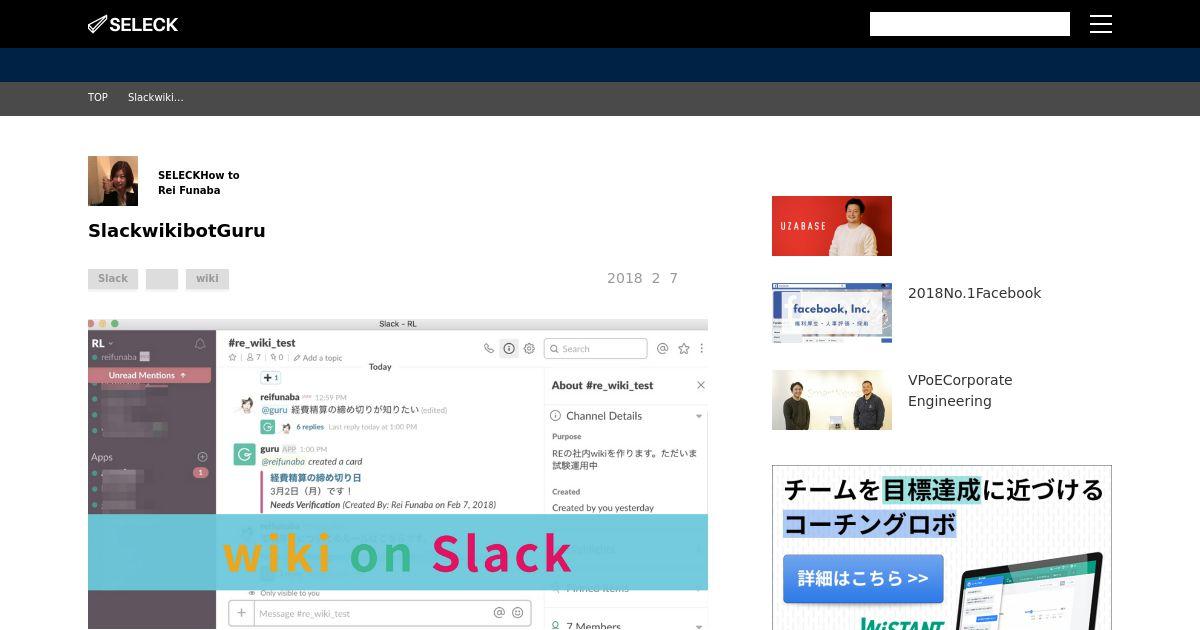Open the UZABASE article thumbnail
This screenshot has width=1200, height=630.
pos(832,226)
